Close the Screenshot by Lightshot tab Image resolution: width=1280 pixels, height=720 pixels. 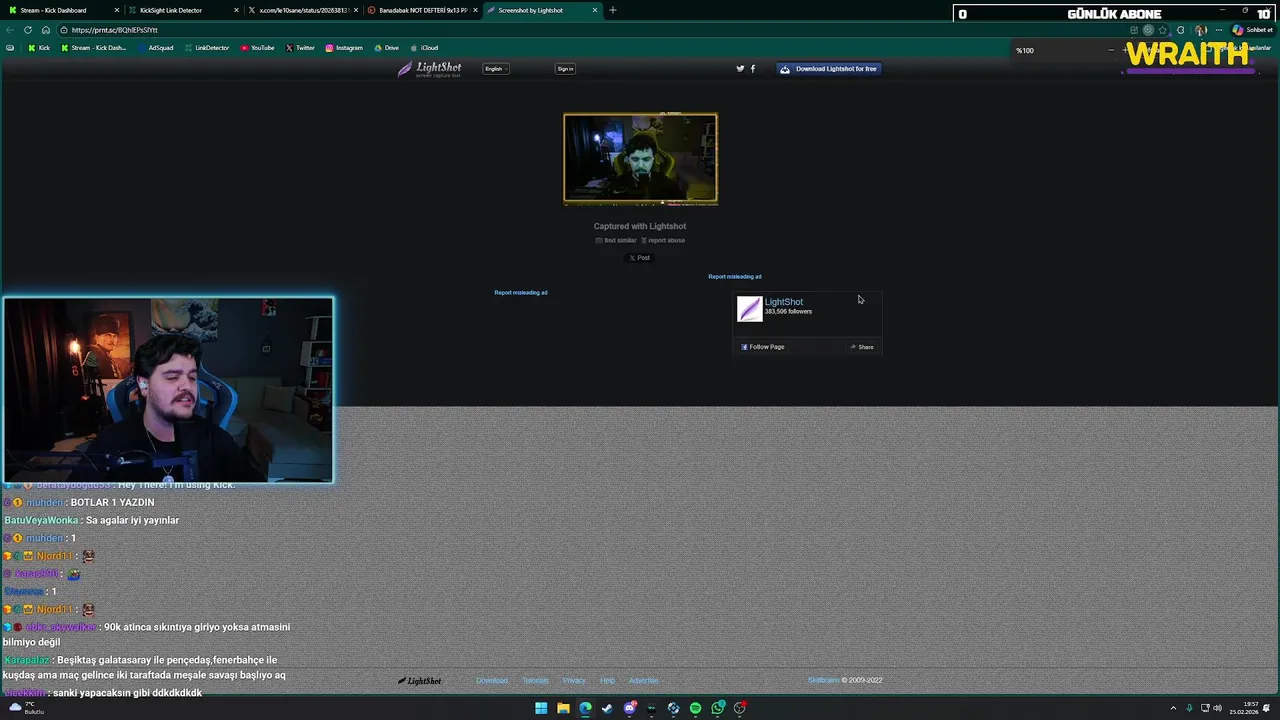[x=595, y=10]
